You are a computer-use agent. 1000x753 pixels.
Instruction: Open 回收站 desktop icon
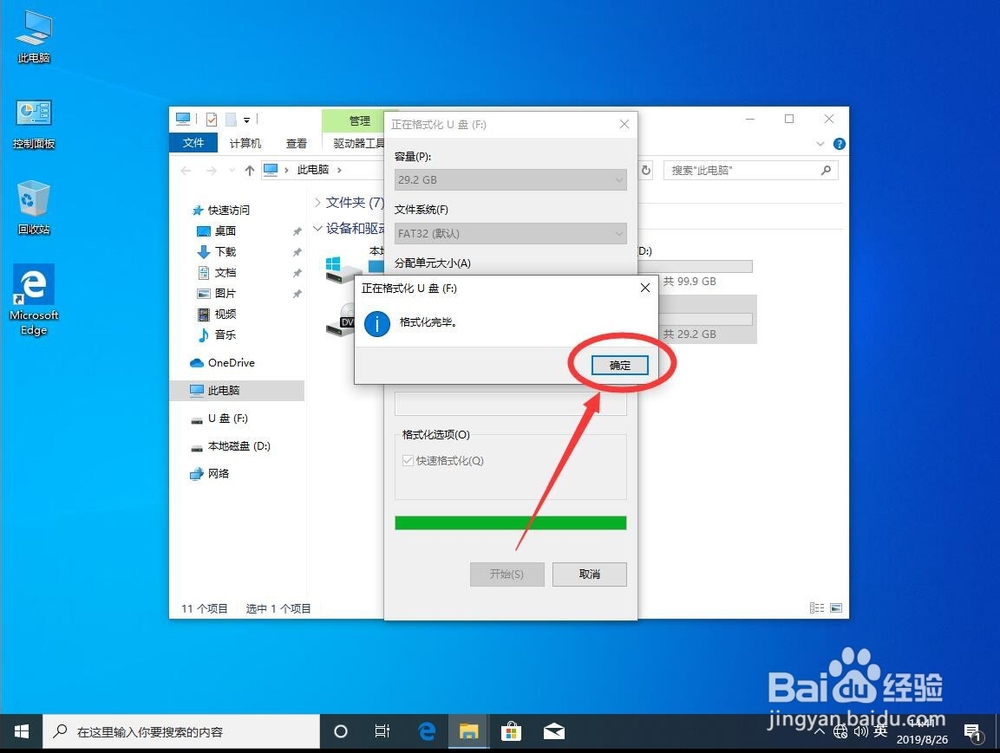click(34, 207)
